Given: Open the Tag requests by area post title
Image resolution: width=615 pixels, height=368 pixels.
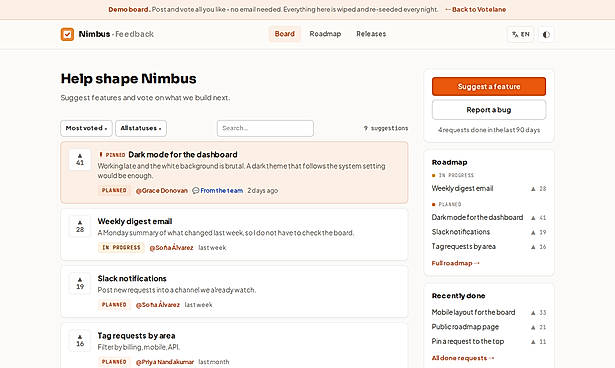Looking at the screenshot, I should [x=136, y=336].
